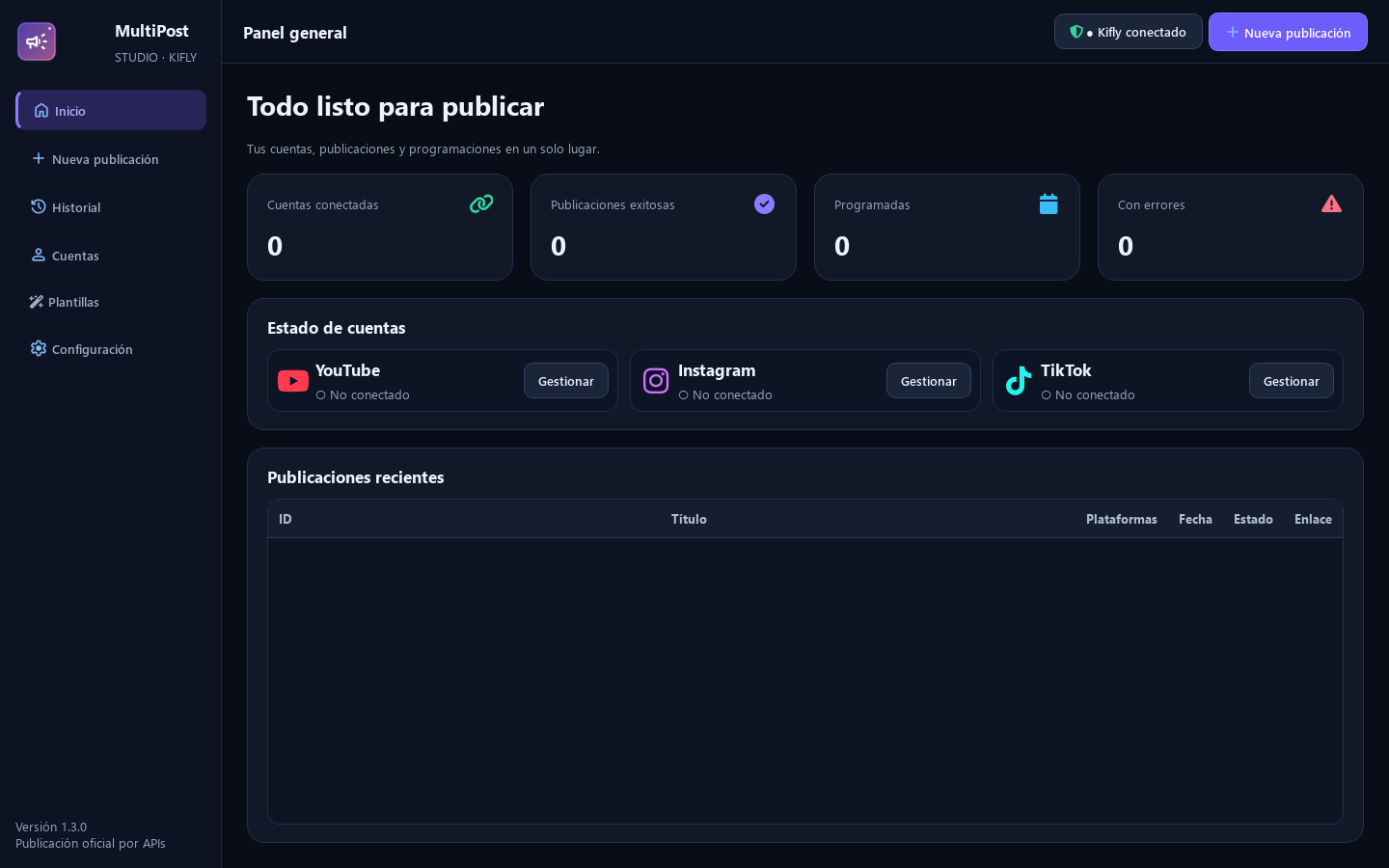Viewport: 1389px width, 868px height.
Task: Click Gestionar for YouTube
Action: coord(566,381)
